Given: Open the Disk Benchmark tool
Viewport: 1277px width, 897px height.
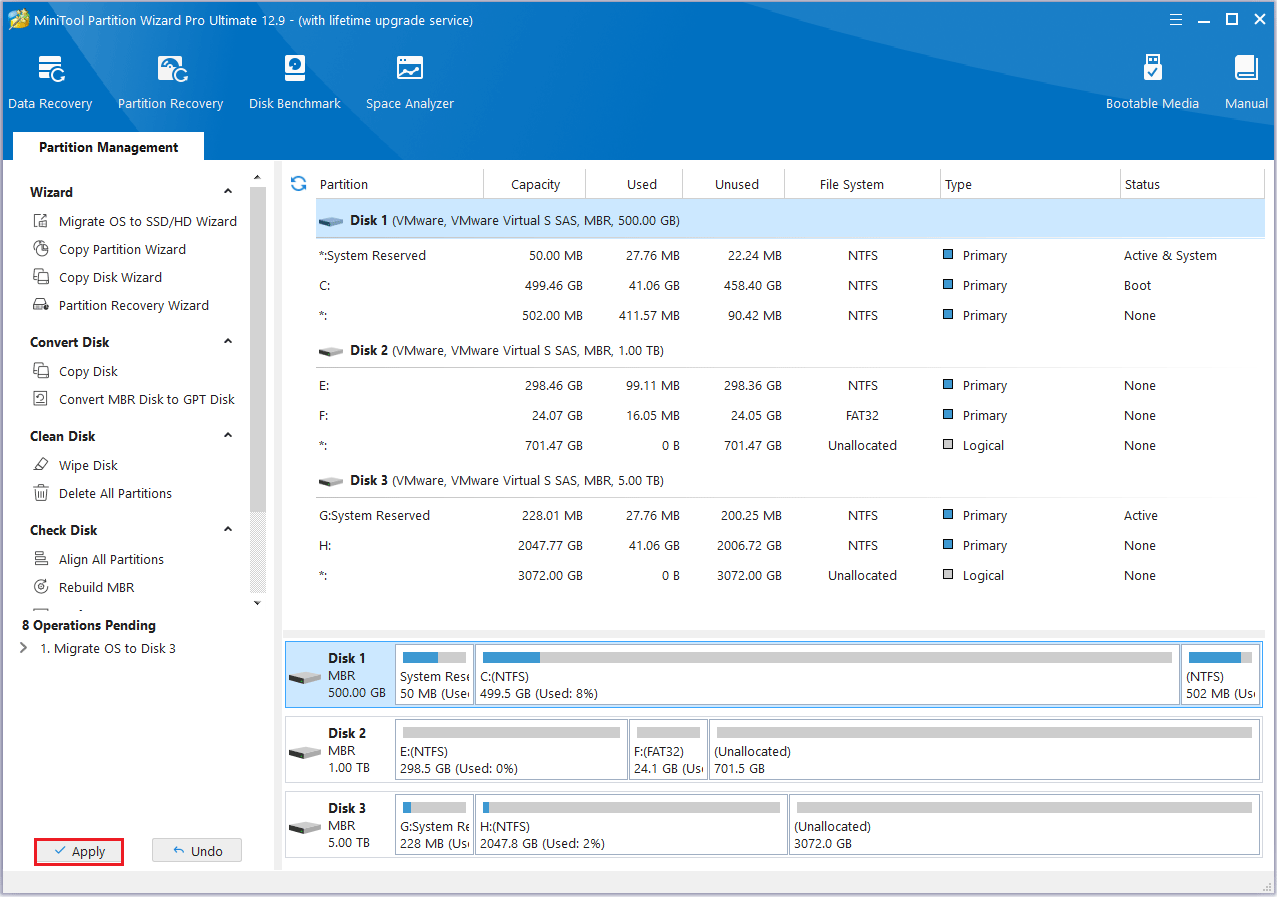Looking at the screenshot, I should point(294,80).
